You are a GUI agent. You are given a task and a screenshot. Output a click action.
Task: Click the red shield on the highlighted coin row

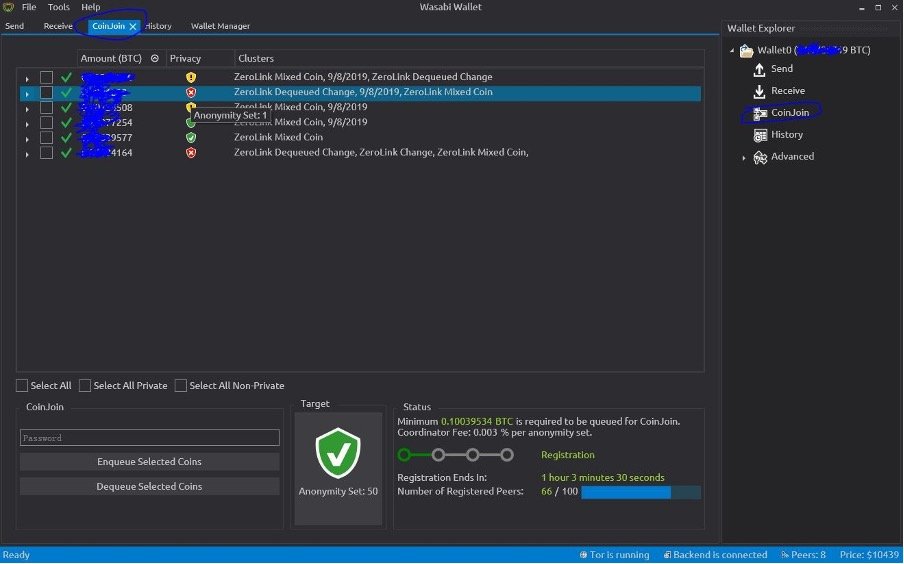[191, 92]
